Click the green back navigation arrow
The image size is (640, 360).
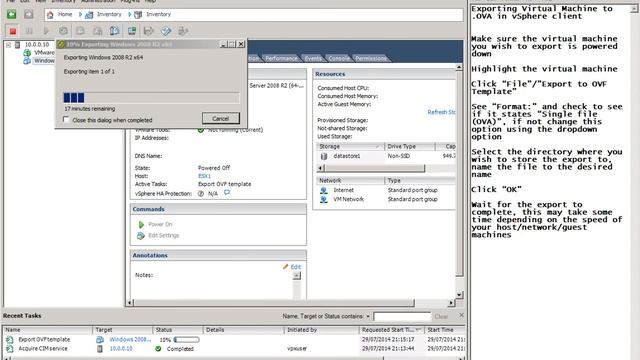11,14
